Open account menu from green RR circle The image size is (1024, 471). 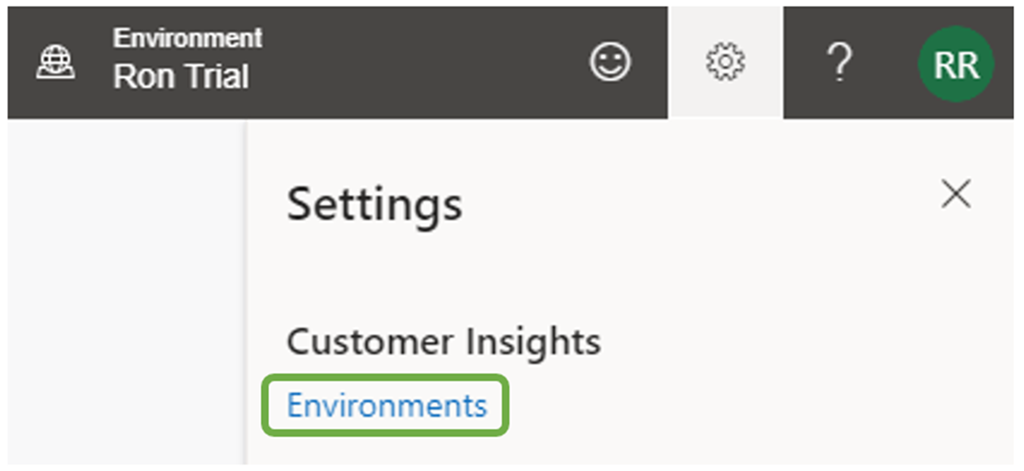coord(955,64)
